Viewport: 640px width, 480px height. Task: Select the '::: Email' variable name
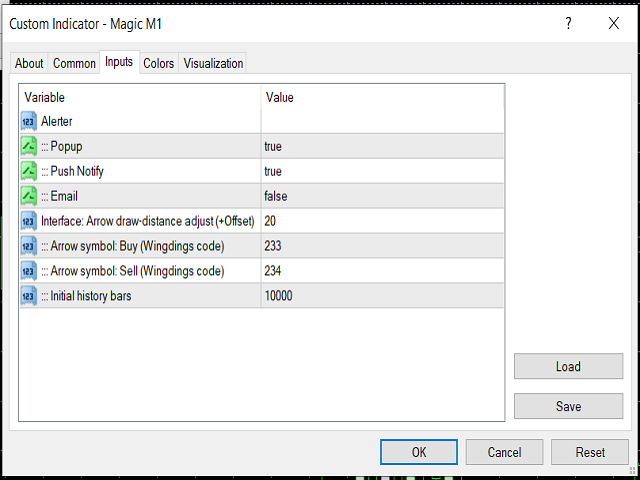pyautogui.click(x=59, y=196)
